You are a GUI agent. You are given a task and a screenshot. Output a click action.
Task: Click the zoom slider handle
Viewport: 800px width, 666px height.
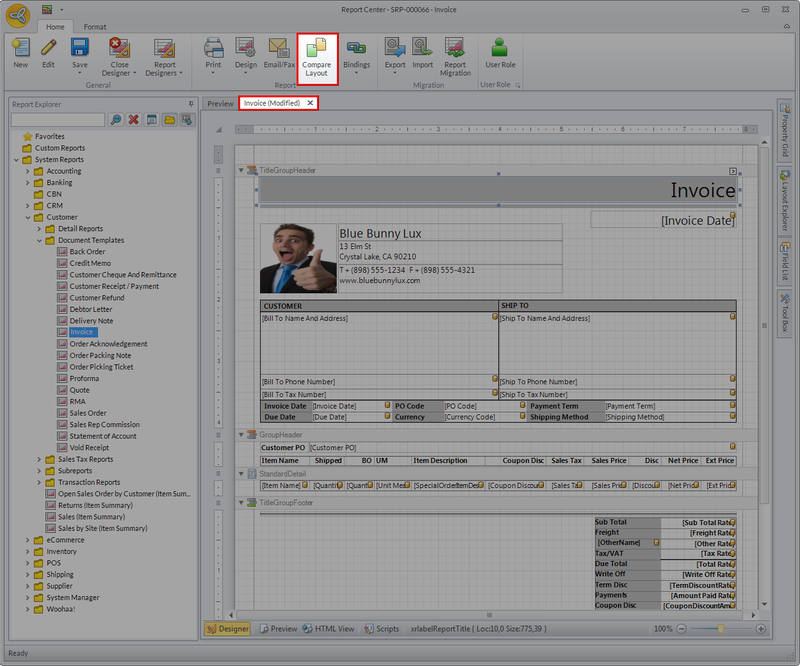click(x=719, y=629)
